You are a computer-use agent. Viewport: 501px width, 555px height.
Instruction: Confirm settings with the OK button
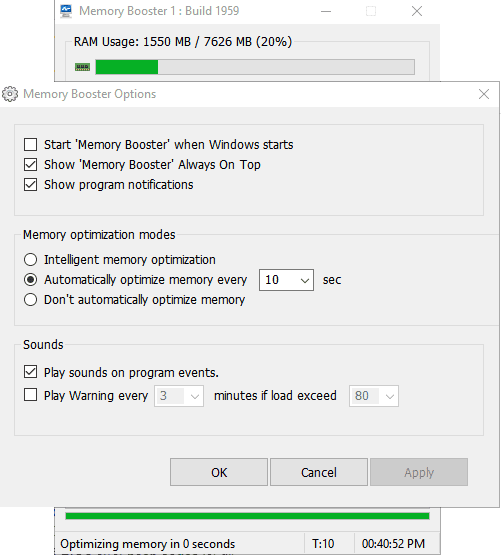coord(219,472)
